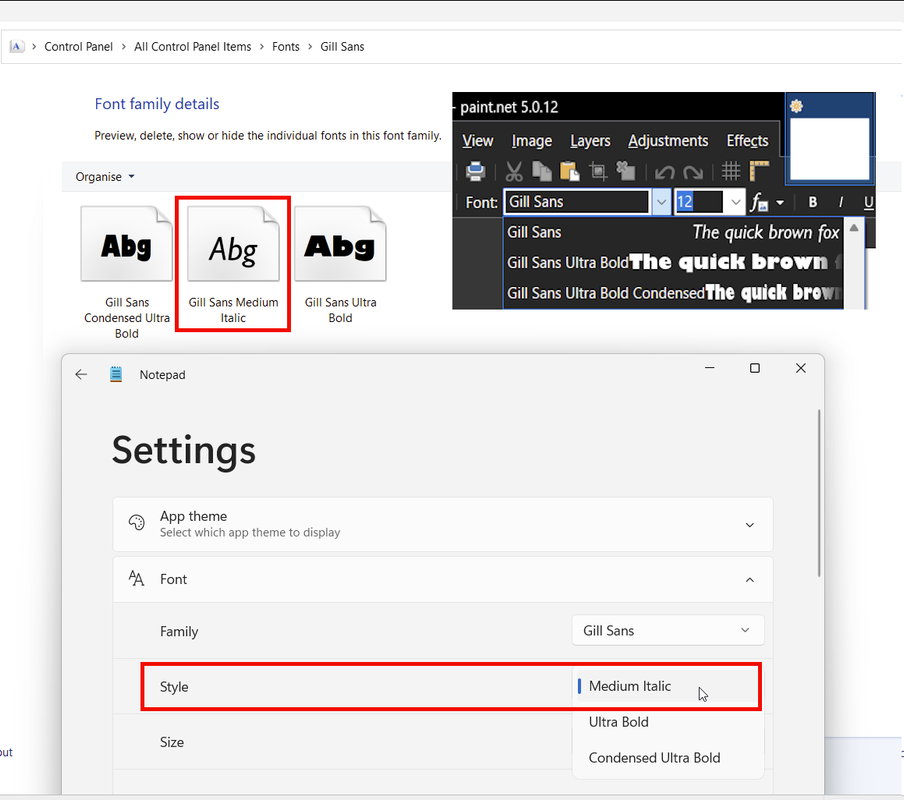Choose Gill Sans Ultra Bold Condensed font
The image size is (904, 800).
[x=673, y=293]
